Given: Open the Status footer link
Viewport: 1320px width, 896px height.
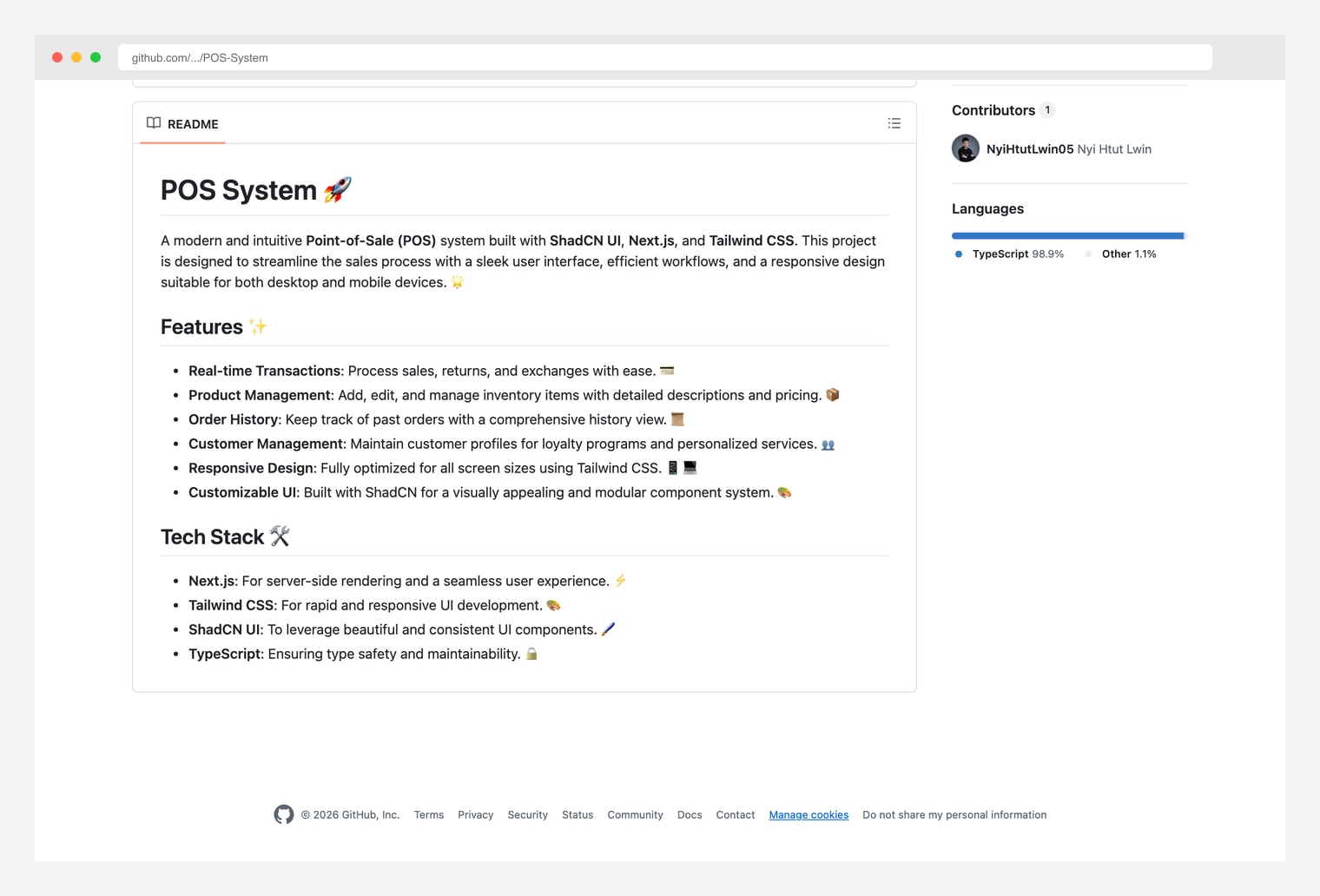Looking at the screenshot, I should [577, 815].
